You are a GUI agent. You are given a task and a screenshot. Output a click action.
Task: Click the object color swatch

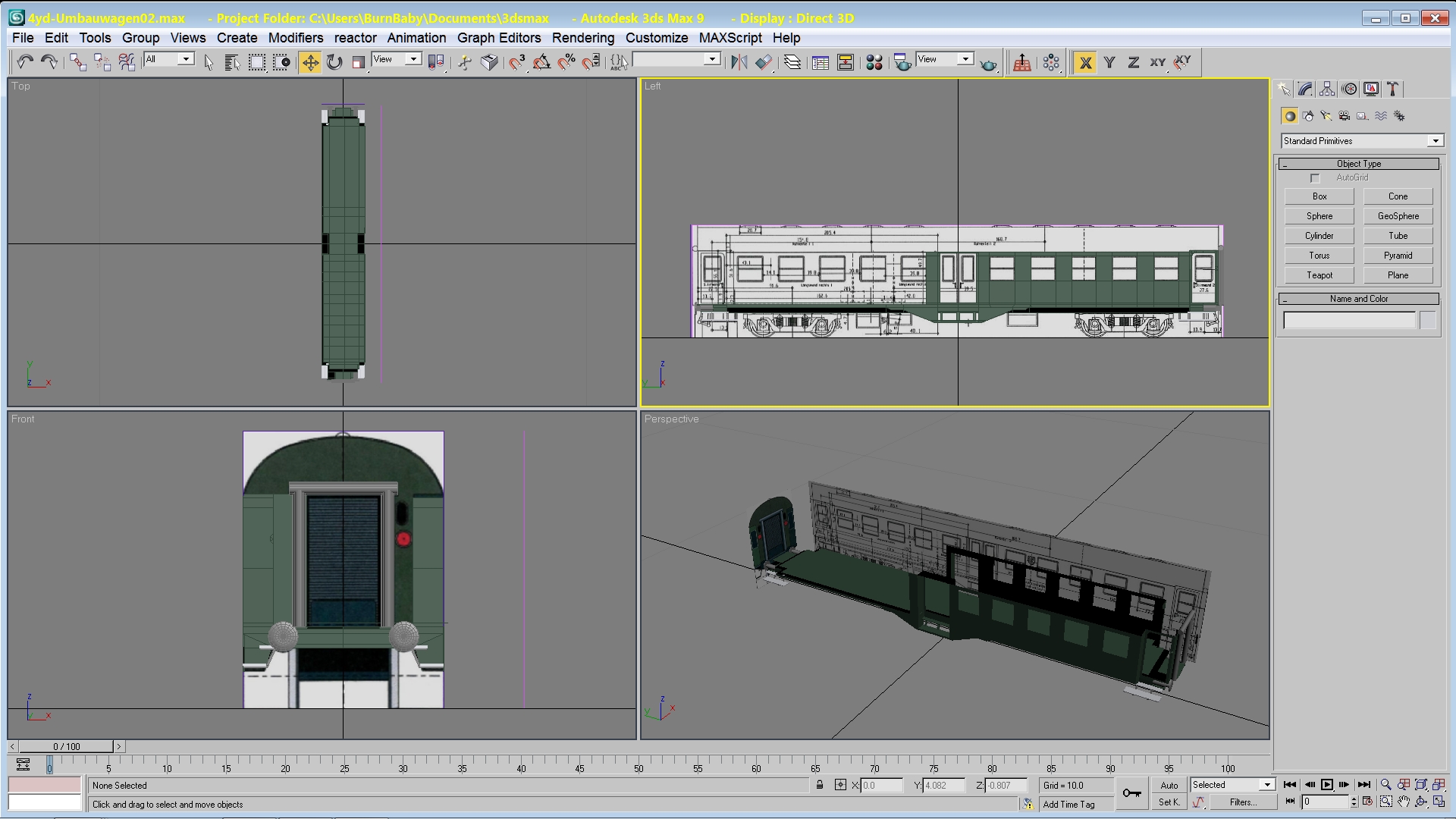point(1428,321)
